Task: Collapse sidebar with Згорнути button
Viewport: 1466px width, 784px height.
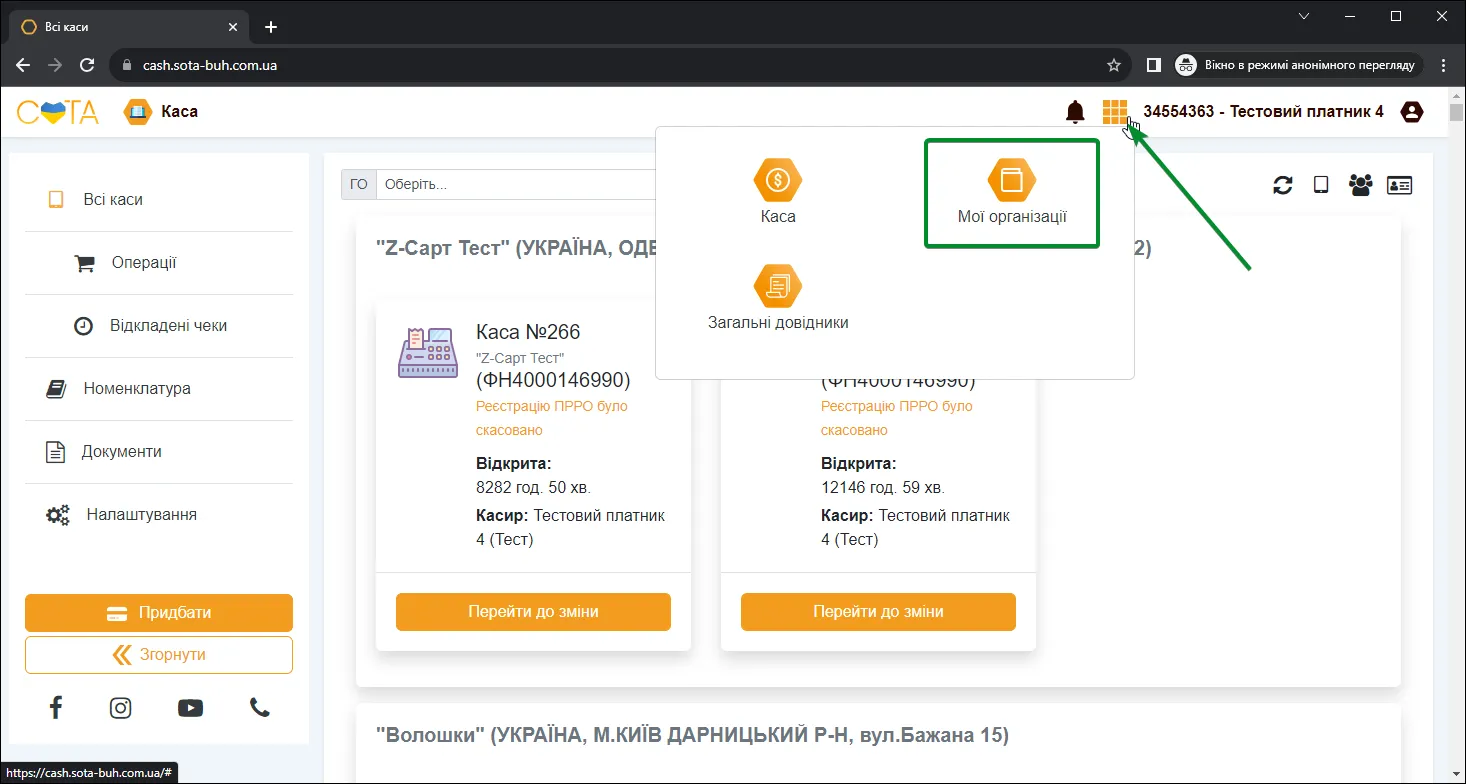Action: 159,655
